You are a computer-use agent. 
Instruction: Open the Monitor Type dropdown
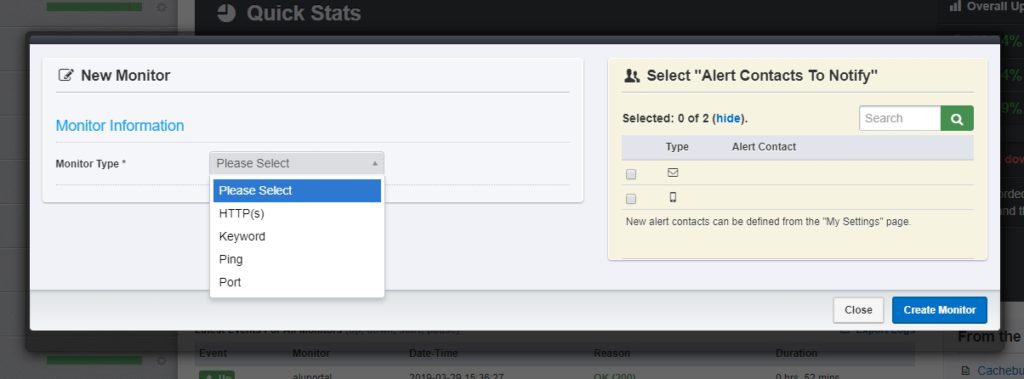(297, 163)
